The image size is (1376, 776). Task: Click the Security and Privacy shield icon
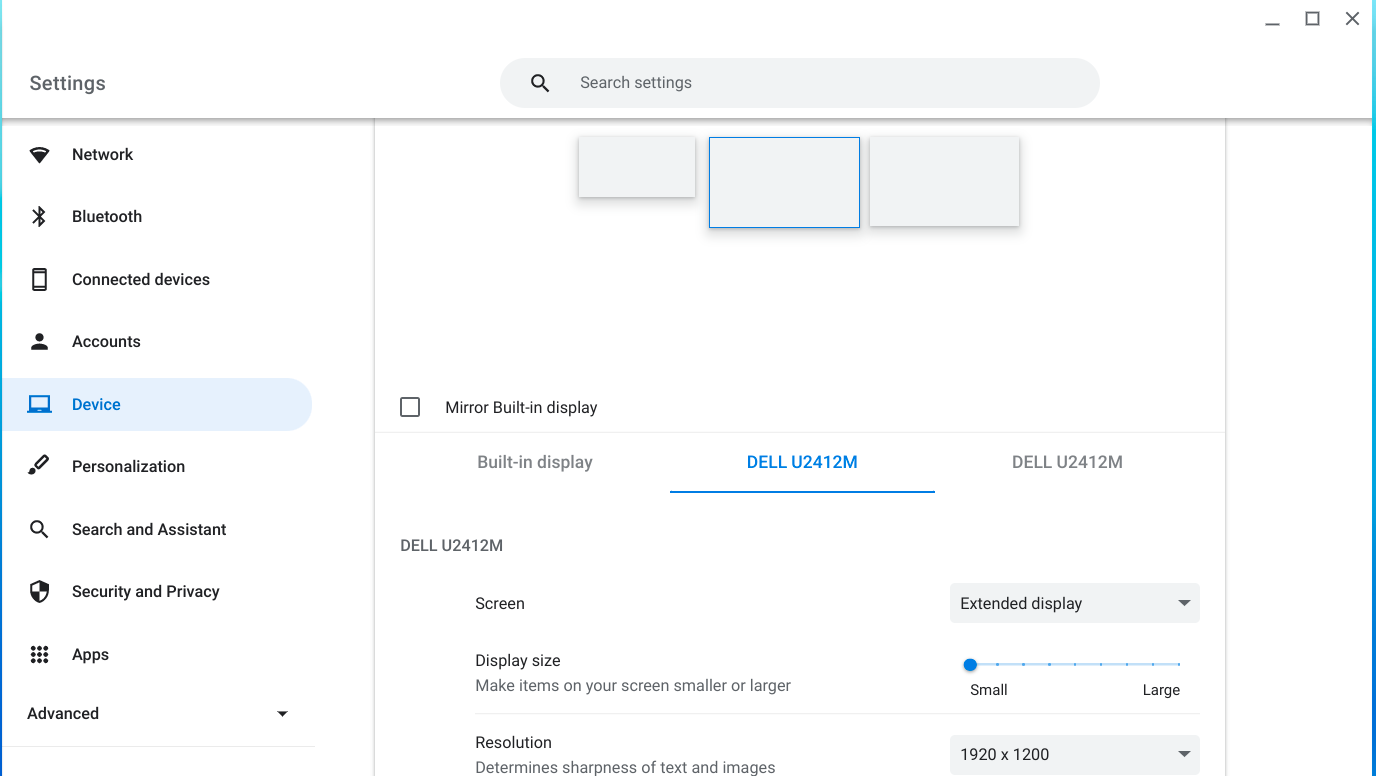[39, 592]
